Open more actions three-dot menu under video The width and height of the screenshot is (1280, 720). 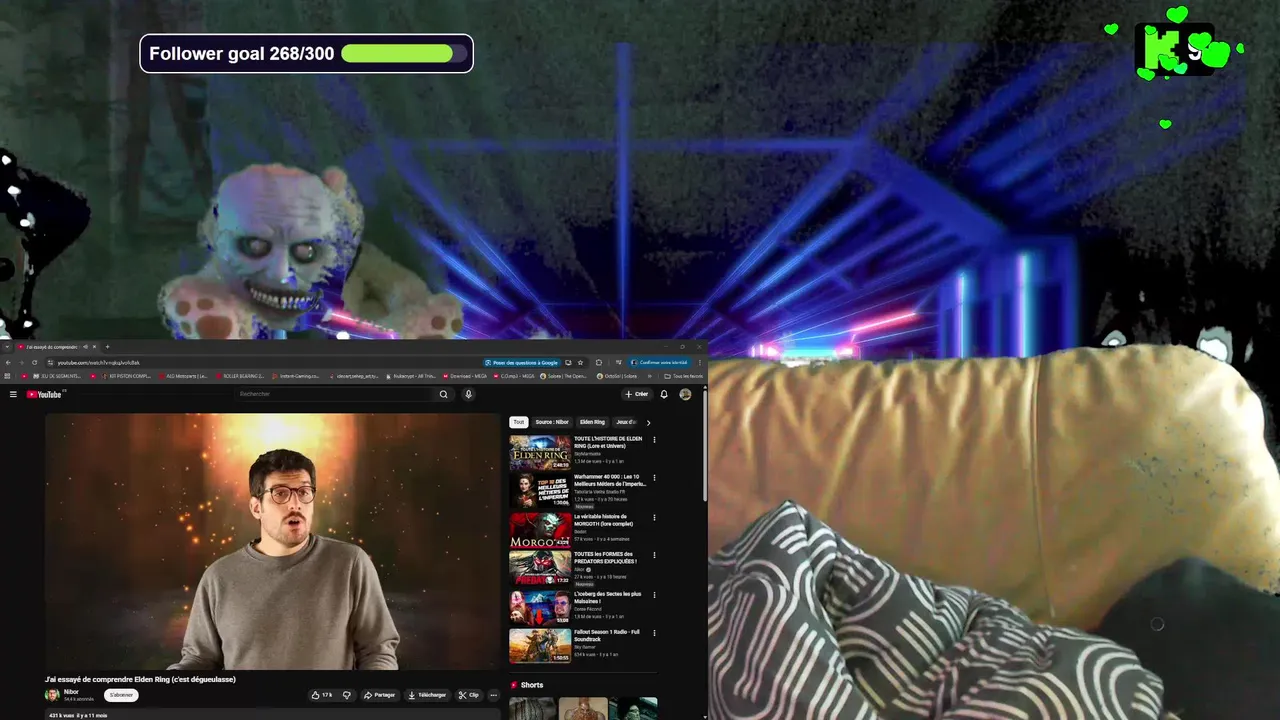(x=493, y=695)
